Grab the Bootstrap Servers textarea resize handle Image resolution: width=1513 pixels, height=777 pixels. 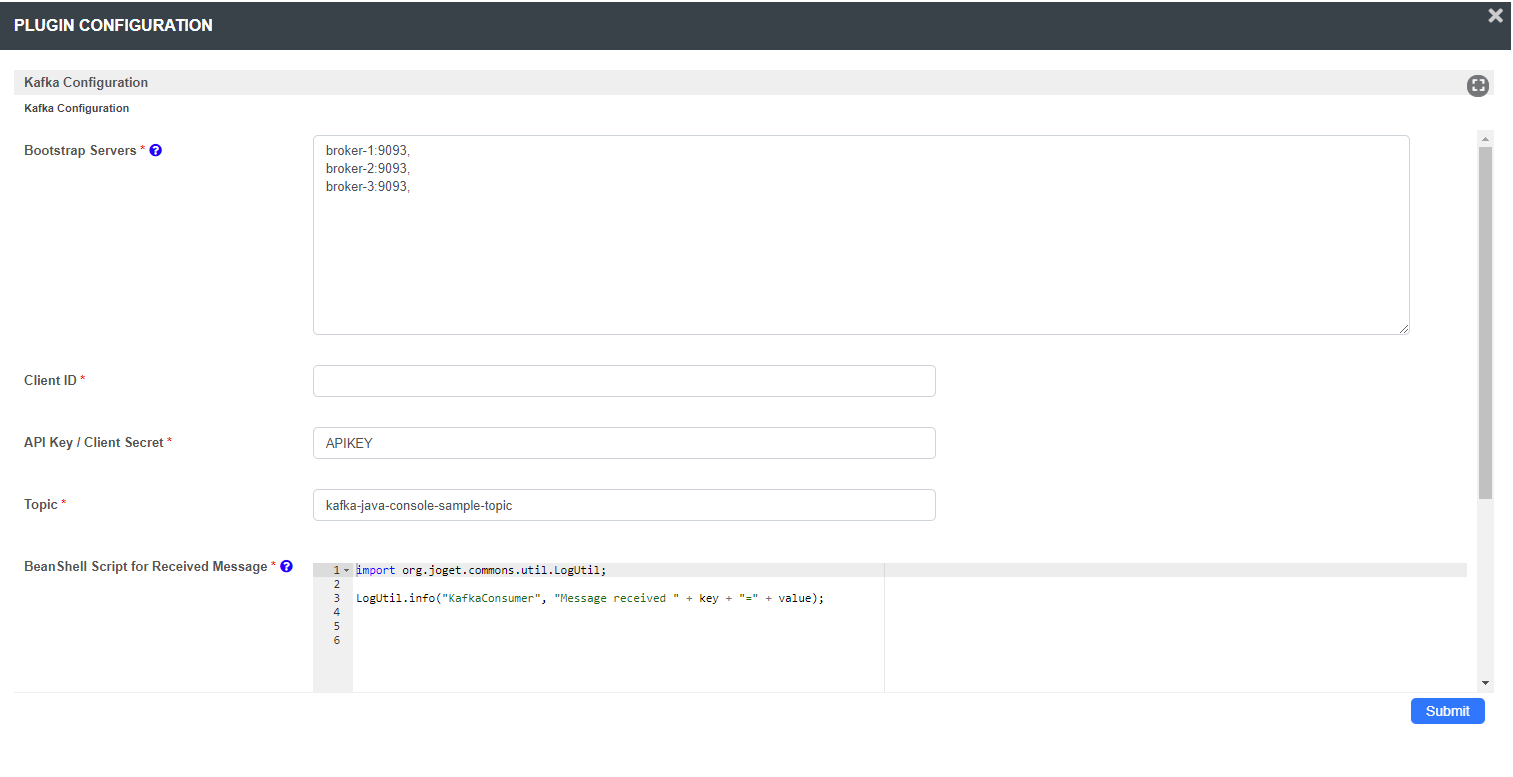(1403, 328)
